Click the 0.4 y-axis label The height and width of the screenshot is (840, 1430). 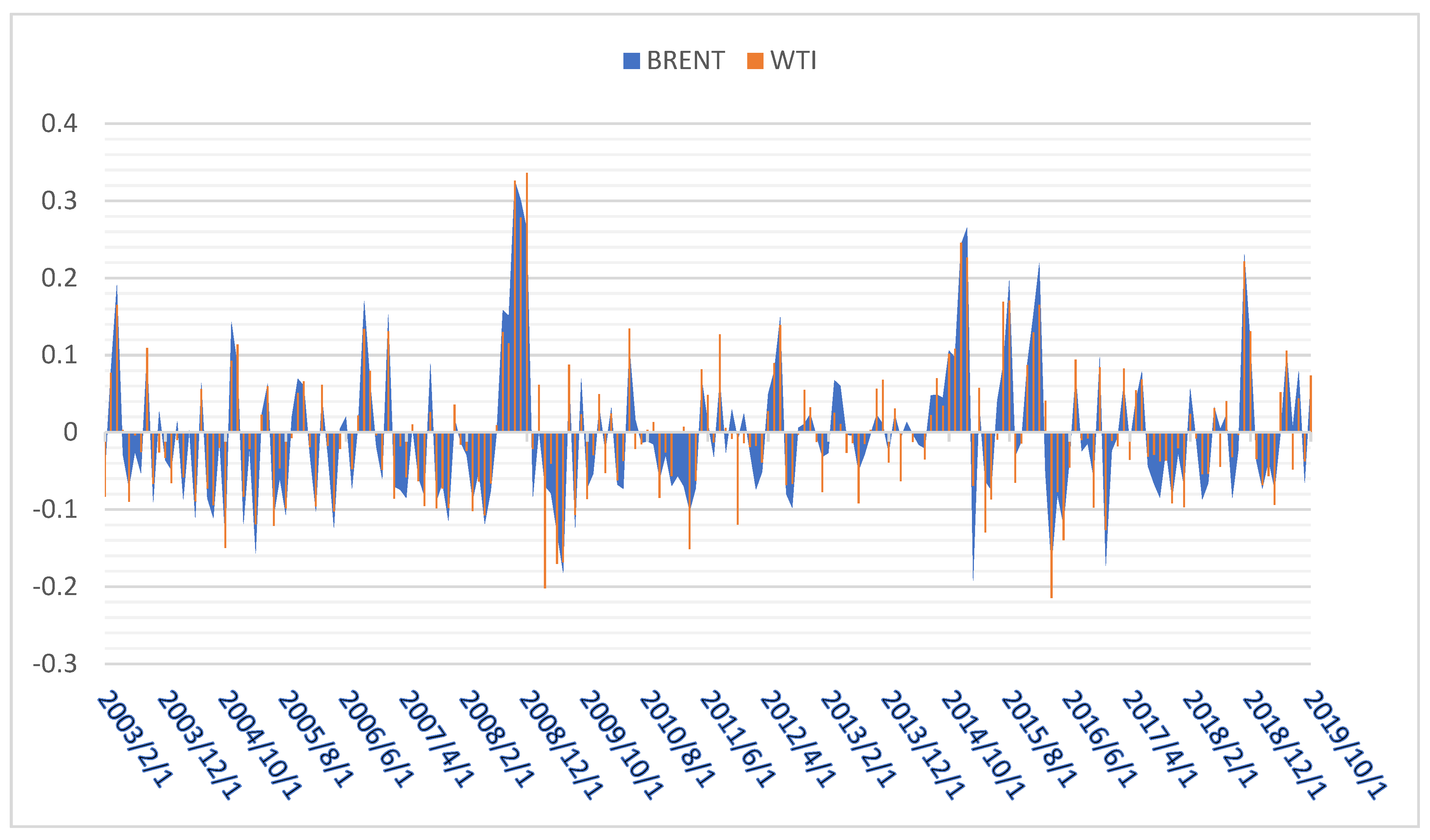[x=59, y=124]
